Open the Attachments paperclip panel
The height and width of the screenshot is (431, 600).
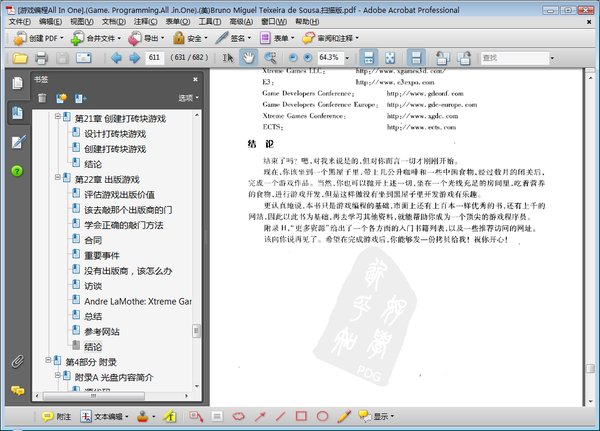coord(17,361)
